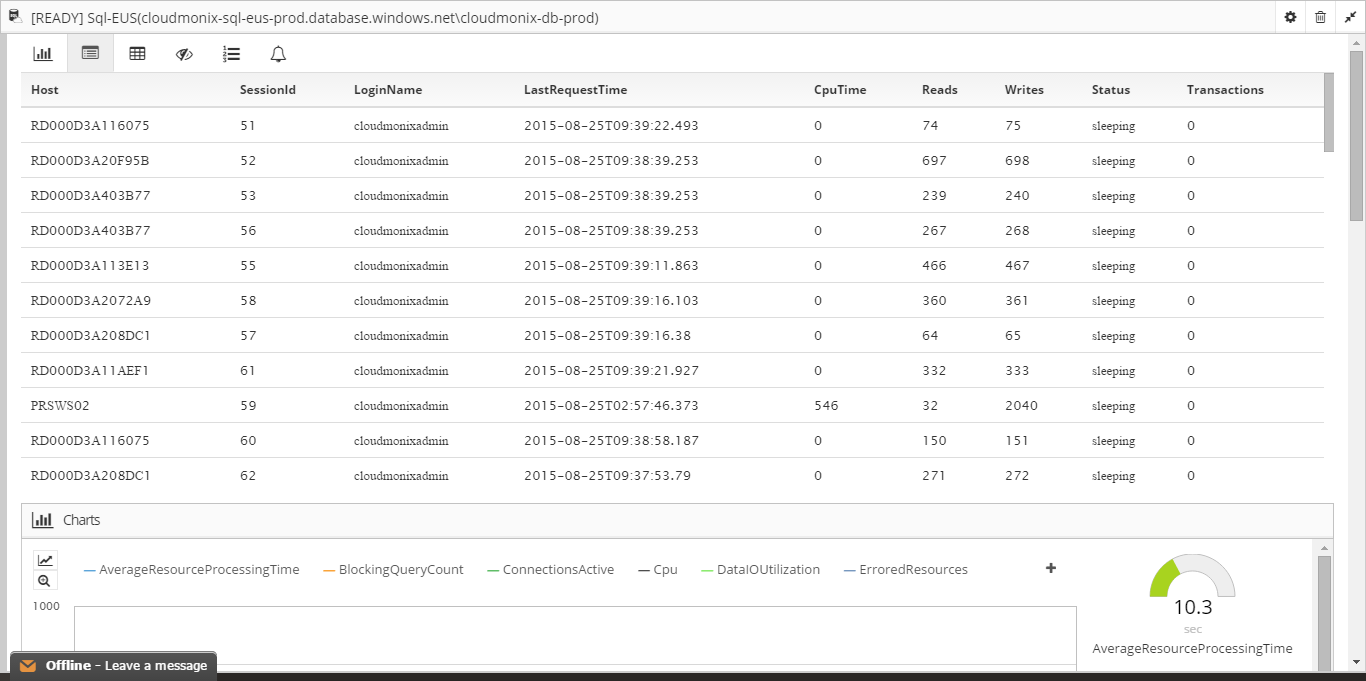Sort by LastRequestTime column header
This screenshot has width=1366, height=681.
(x=576, y=90)
